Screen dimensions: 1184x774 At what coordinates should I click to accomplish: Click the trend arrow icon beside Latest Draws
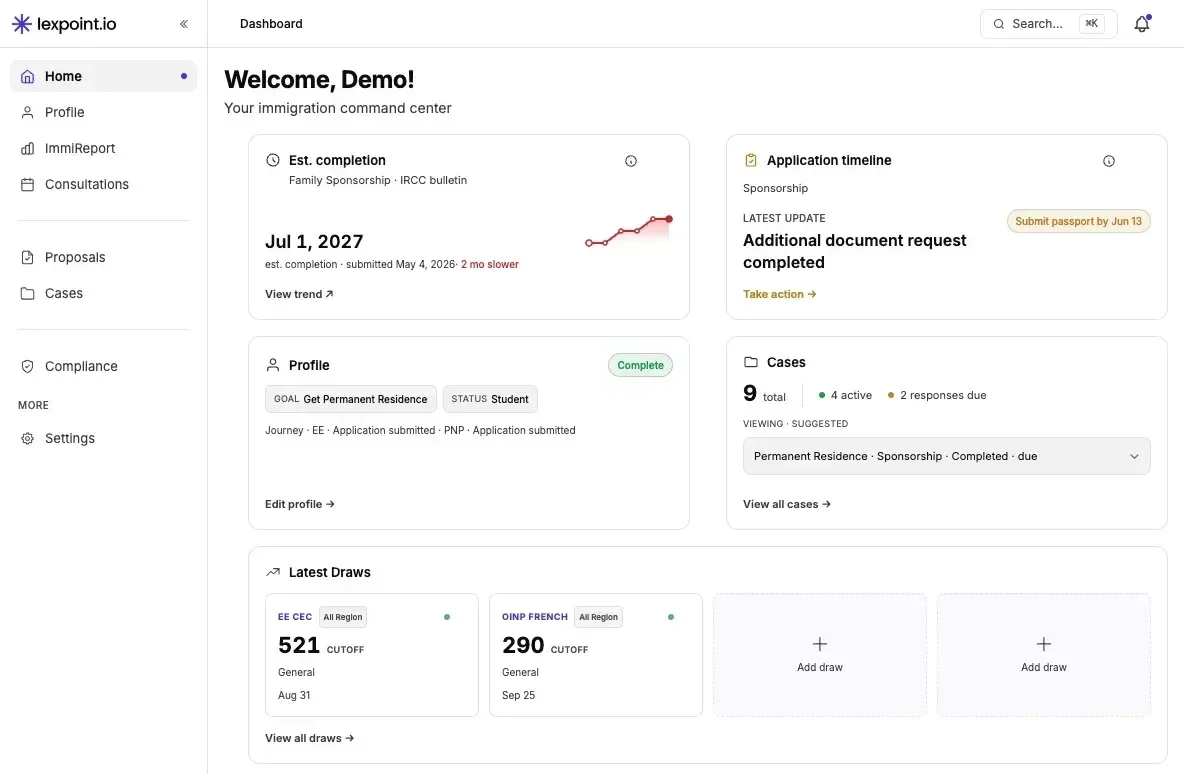pos(273,572)
